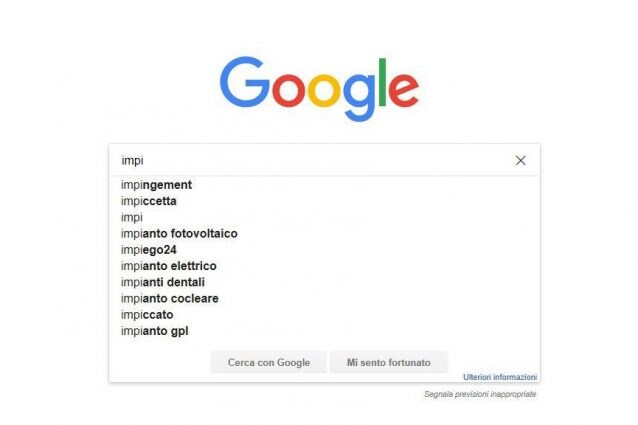Viewport: 638px width, 425px height.
Task: Click the Cerca con Google button
Action: click(x=269, y=362)
